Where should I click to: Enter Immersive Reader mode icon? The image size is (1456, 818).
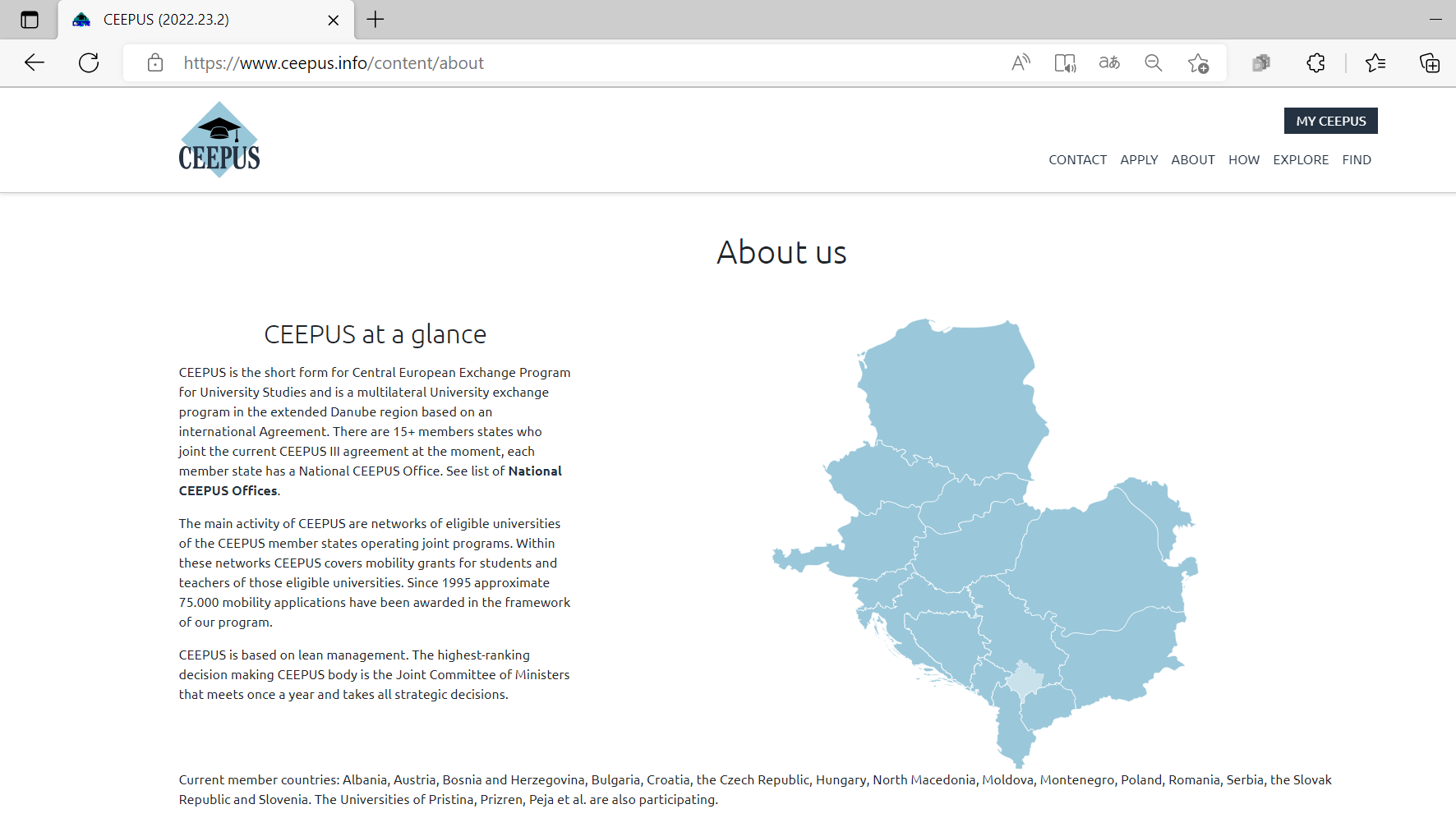pyautogui.click(x=1065, y=63)
